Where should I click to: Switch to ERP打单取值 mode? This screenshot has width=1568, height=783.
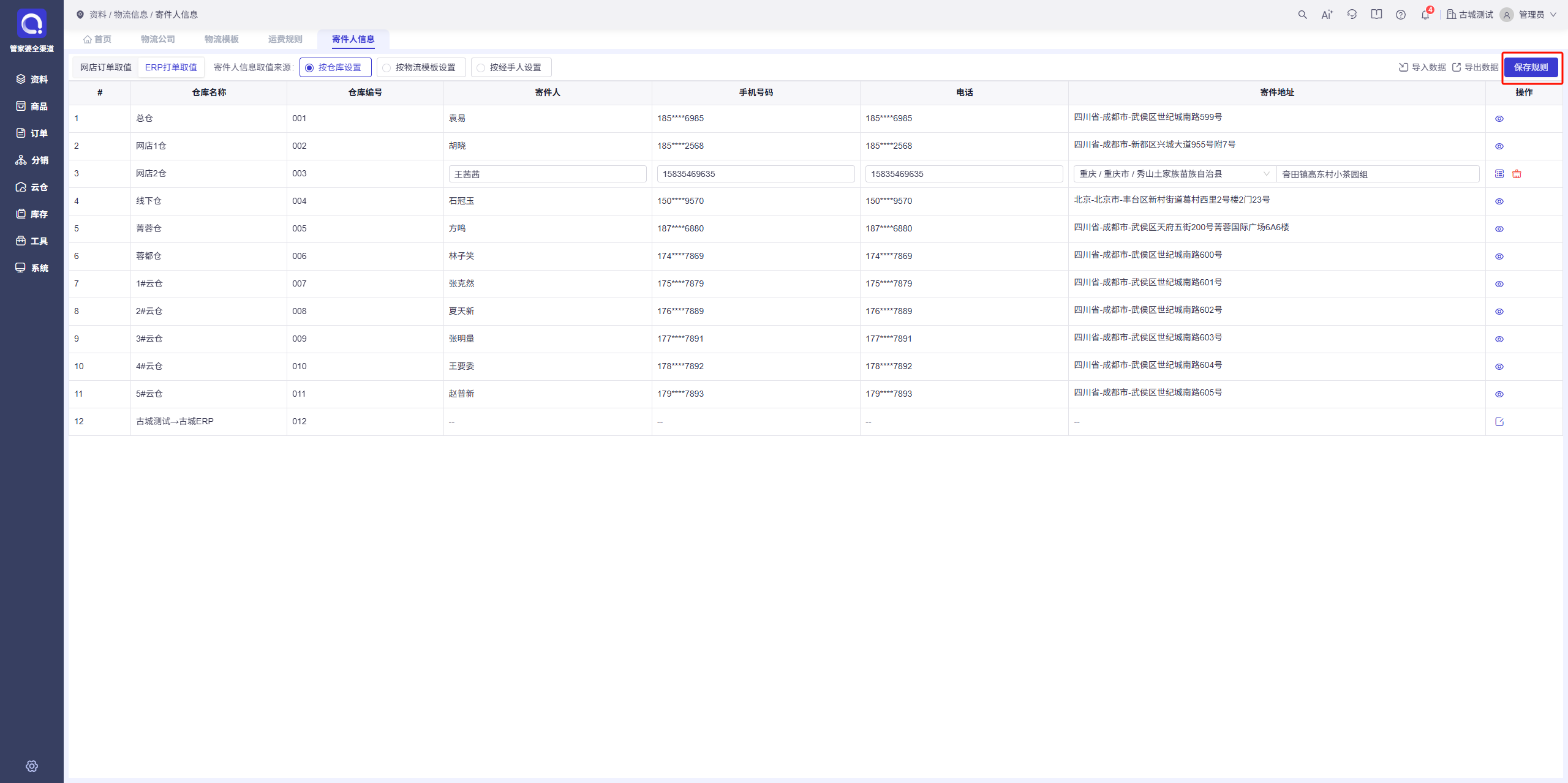click(171, 67)
